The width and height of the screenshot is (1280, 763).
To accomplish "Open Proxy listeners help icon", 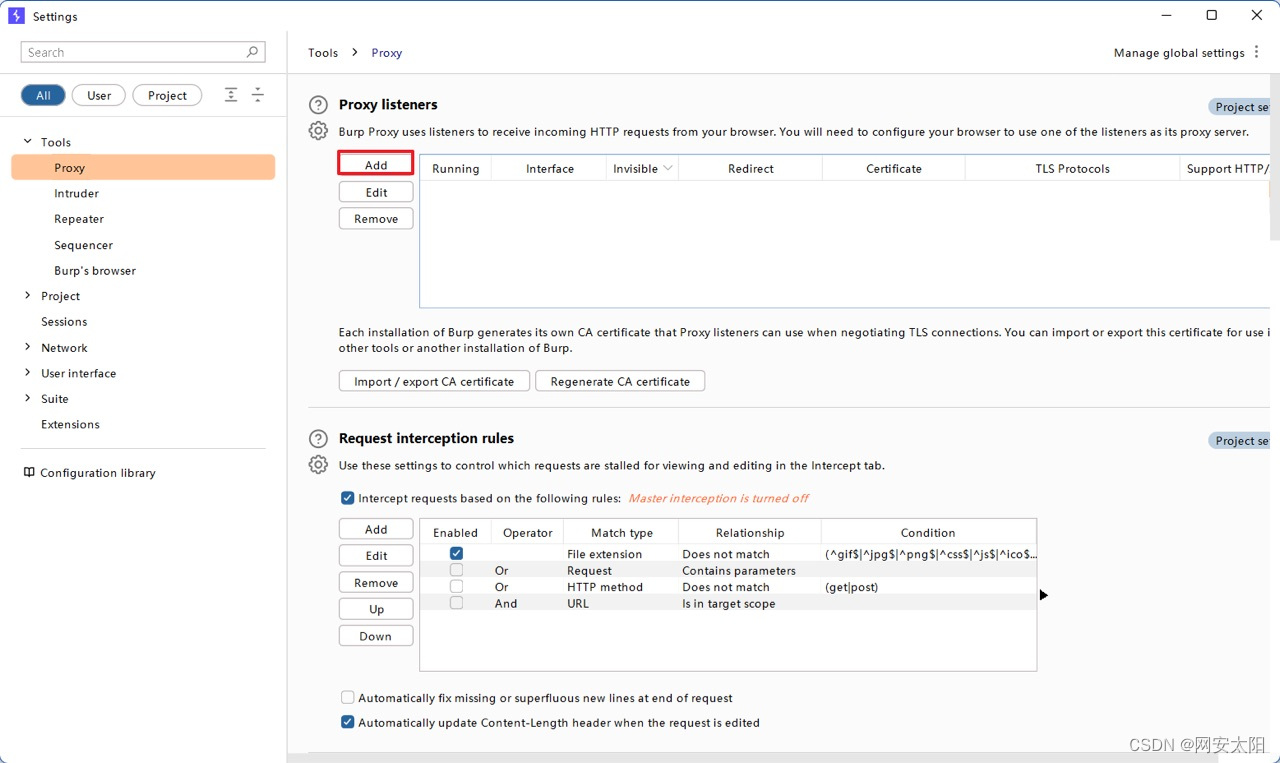I will (318, 105).
